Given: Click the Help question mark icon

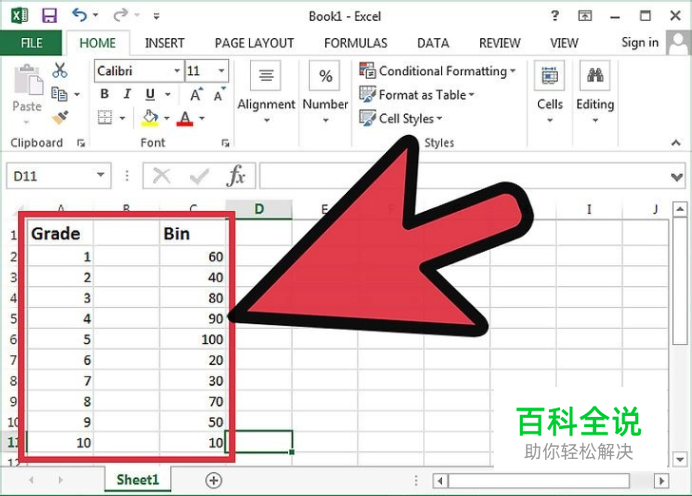Looking at the screenshot, I should coord(555,16).
